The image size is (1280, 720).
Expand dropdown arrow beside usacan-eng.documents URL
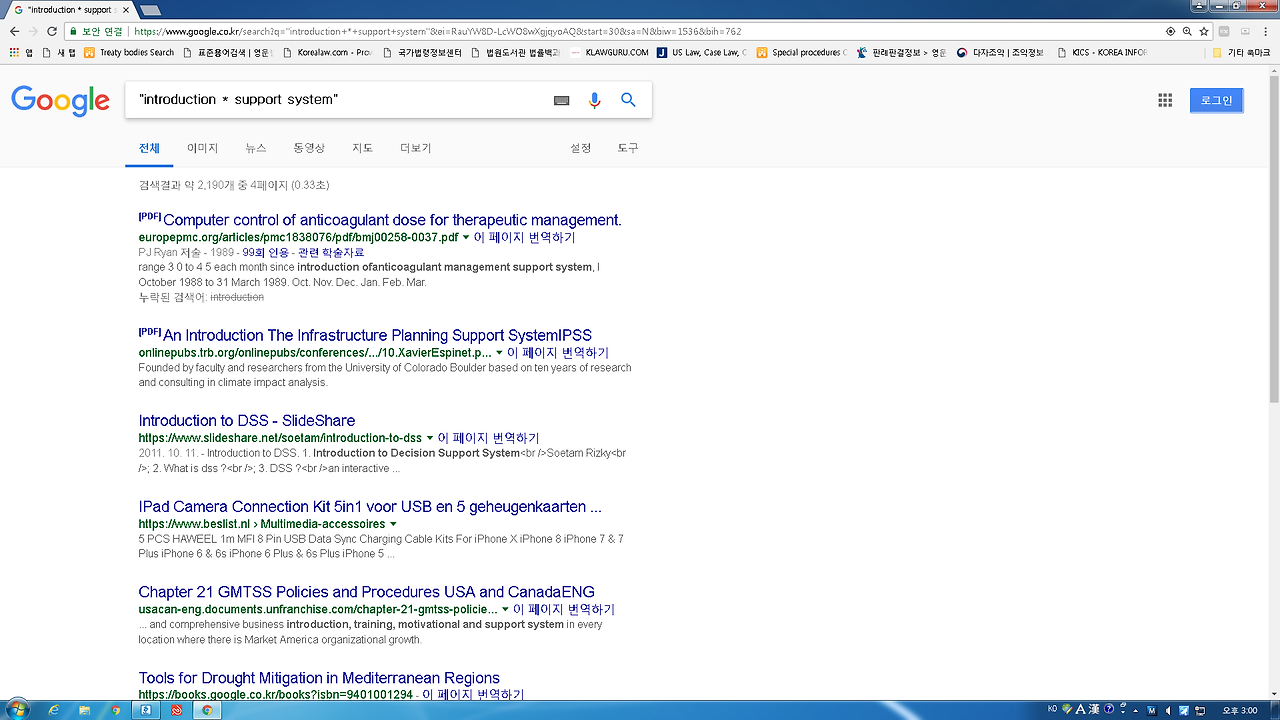505,609
